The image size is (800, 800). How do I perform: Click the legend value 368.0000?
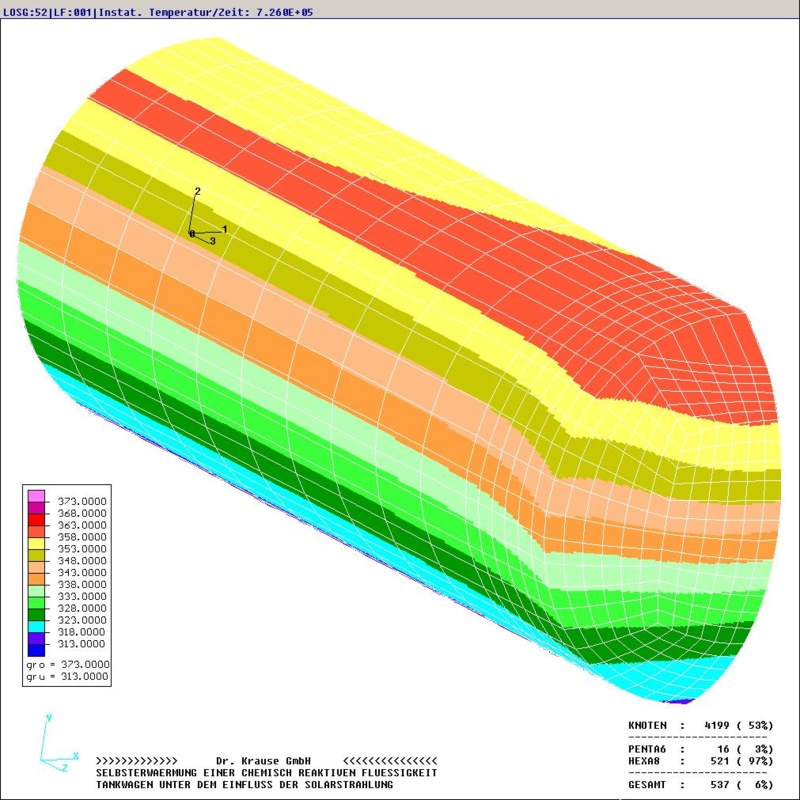point(82,513)
